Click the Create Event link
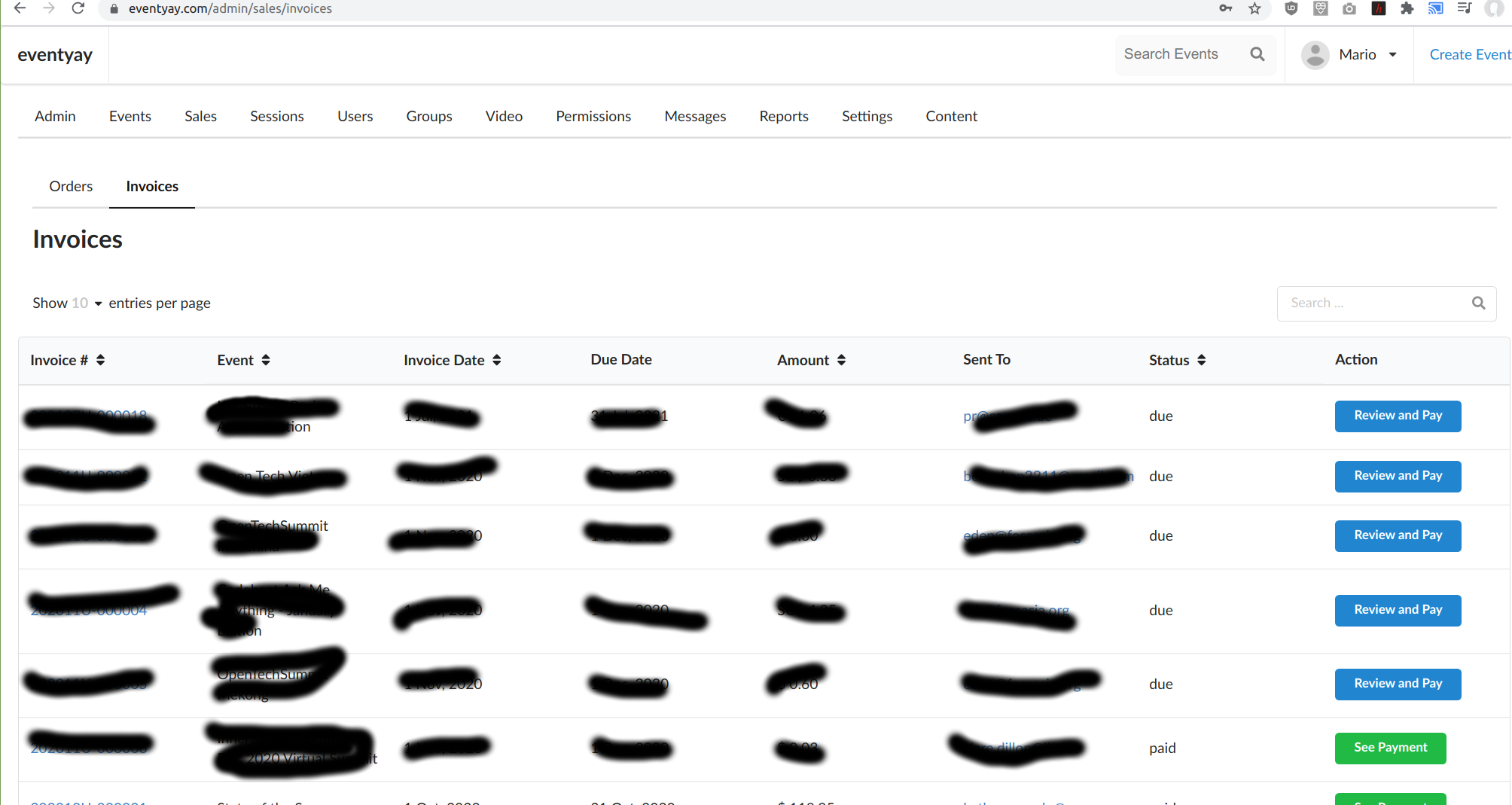Viewport: 1512px width, 805px height. coord(1469,53)
